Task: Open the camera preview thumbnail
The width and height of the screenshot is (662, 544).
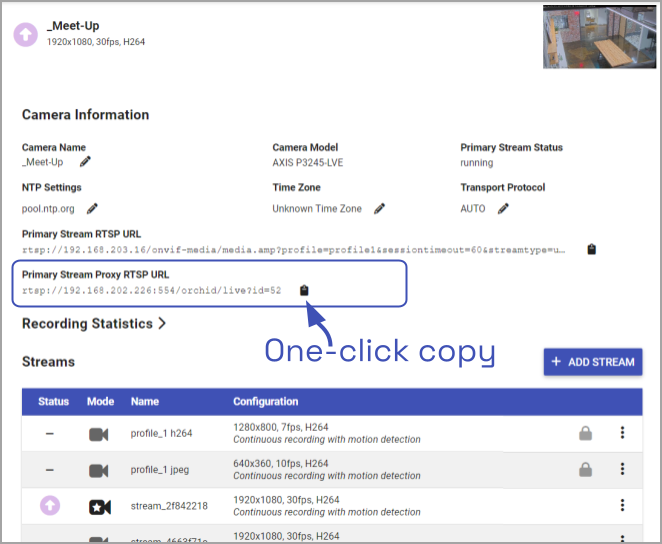Action: click(x=600, y=37)
